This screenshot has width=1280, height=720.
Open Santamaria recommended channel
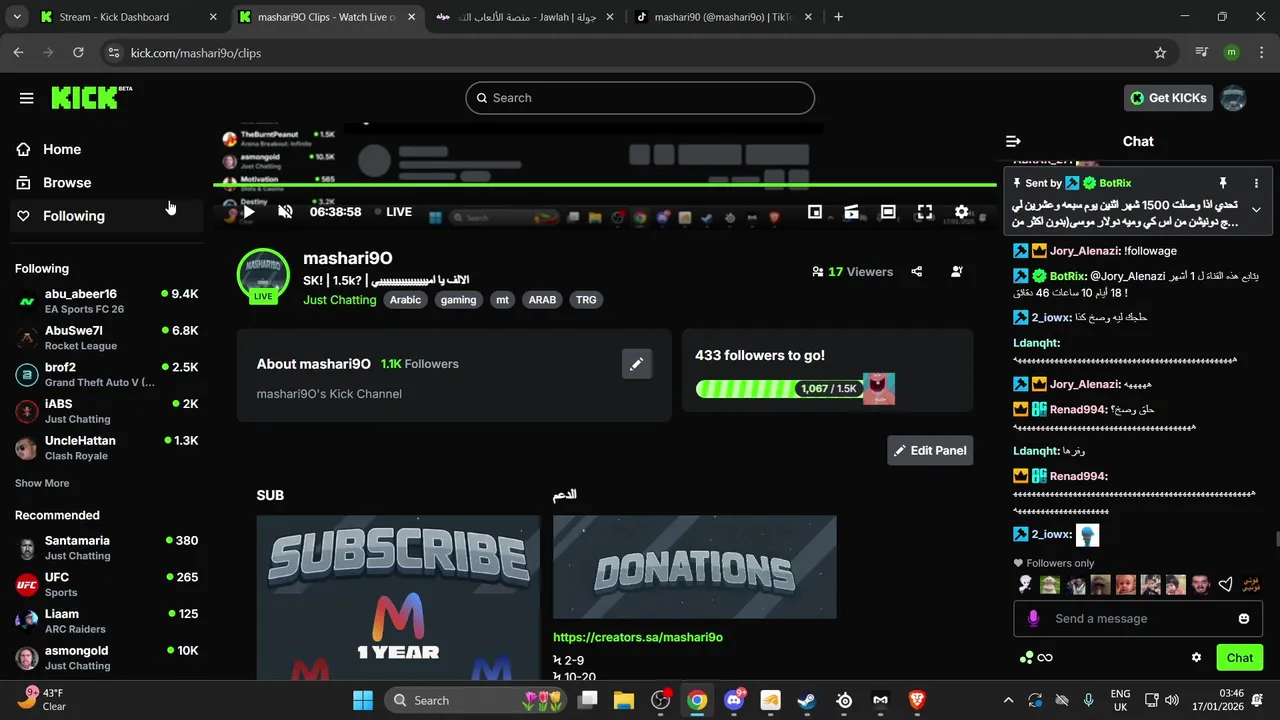pyautogui.click(x=107, y=548)
